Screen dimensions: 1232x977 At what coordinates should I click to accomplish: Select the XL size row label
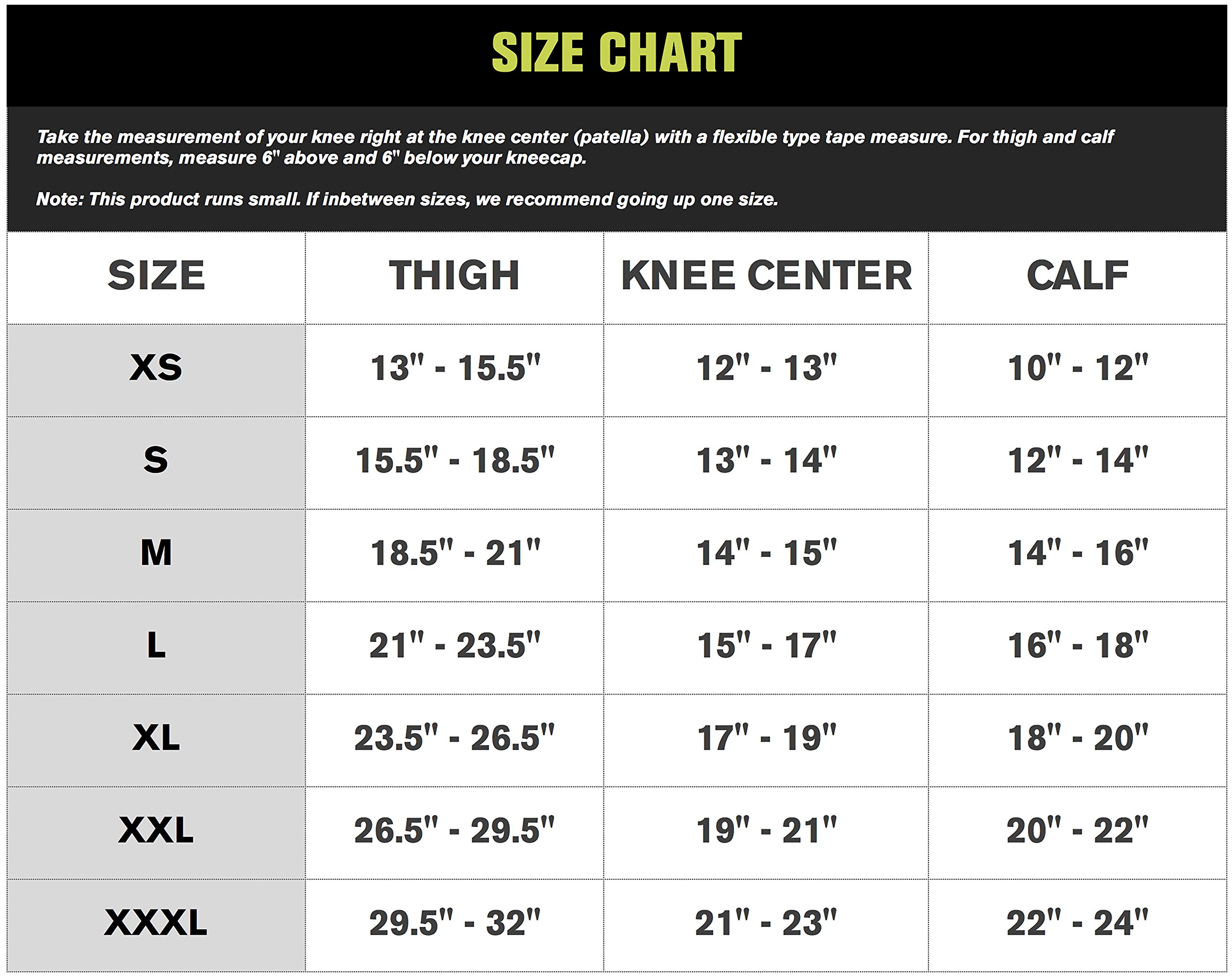(x=156, y=738)
